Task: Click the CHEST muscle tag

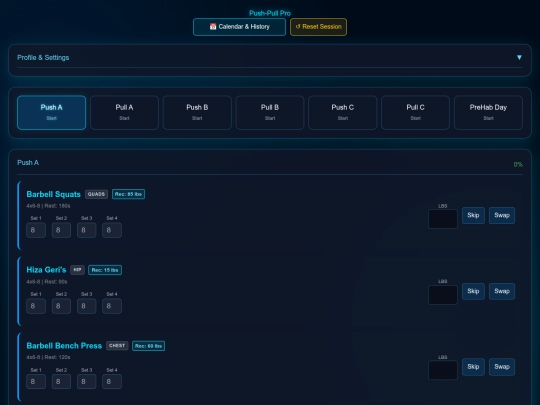Action: point(117,346)
